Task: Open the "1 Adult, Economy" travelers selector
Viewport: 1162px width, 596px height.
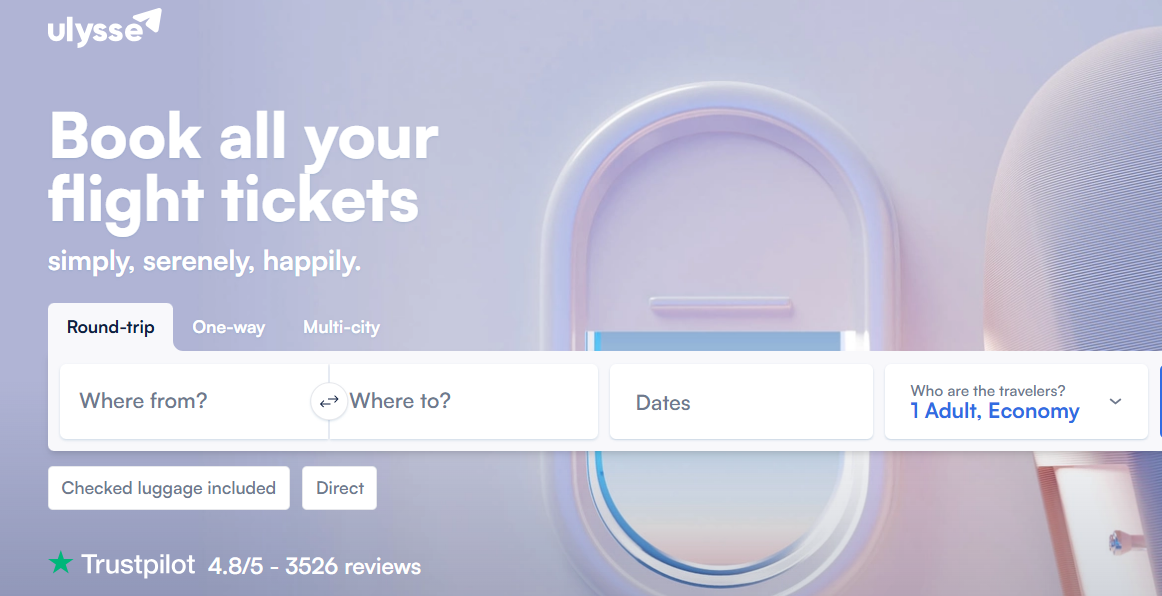Action: click(x=995, y=402)
